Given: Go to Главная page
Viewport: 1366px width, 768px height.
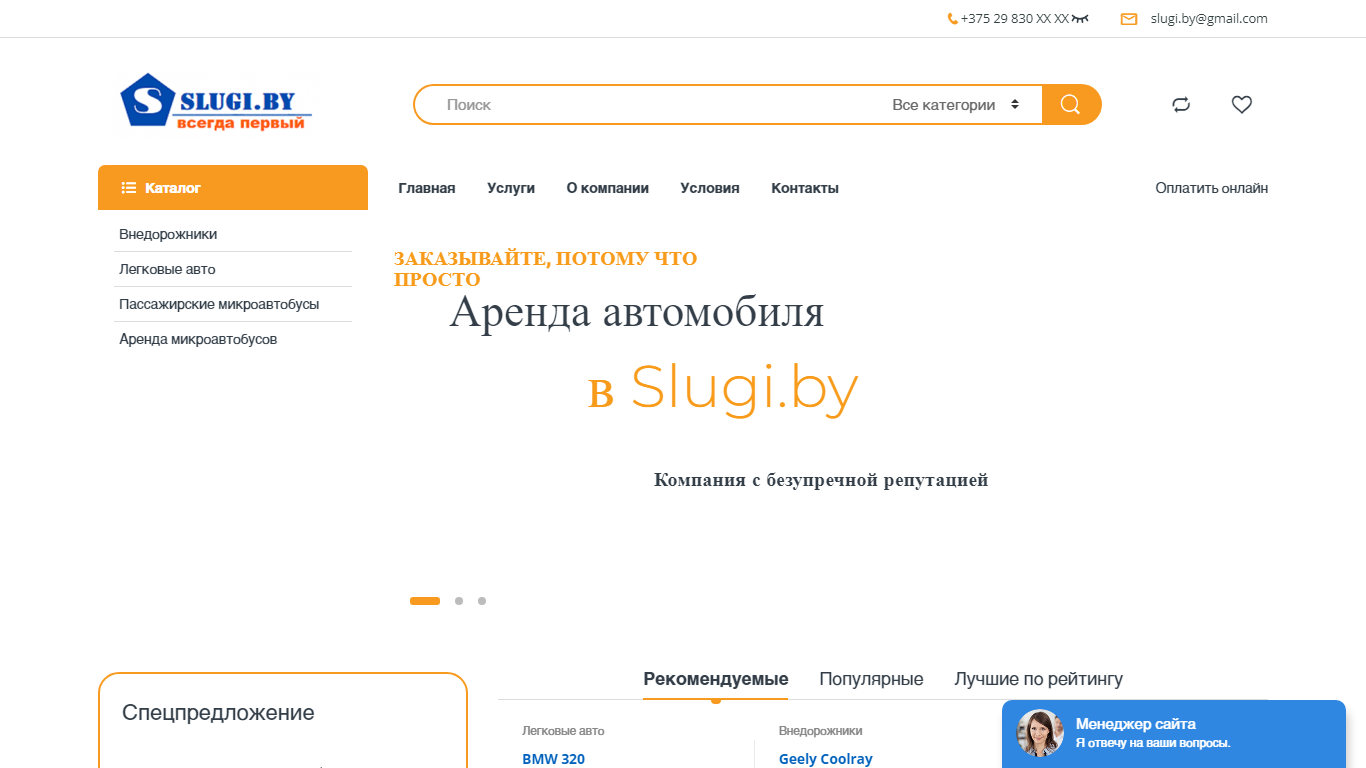Looking at the screenshot, I should pyautogui.click(x=427, y=188).
